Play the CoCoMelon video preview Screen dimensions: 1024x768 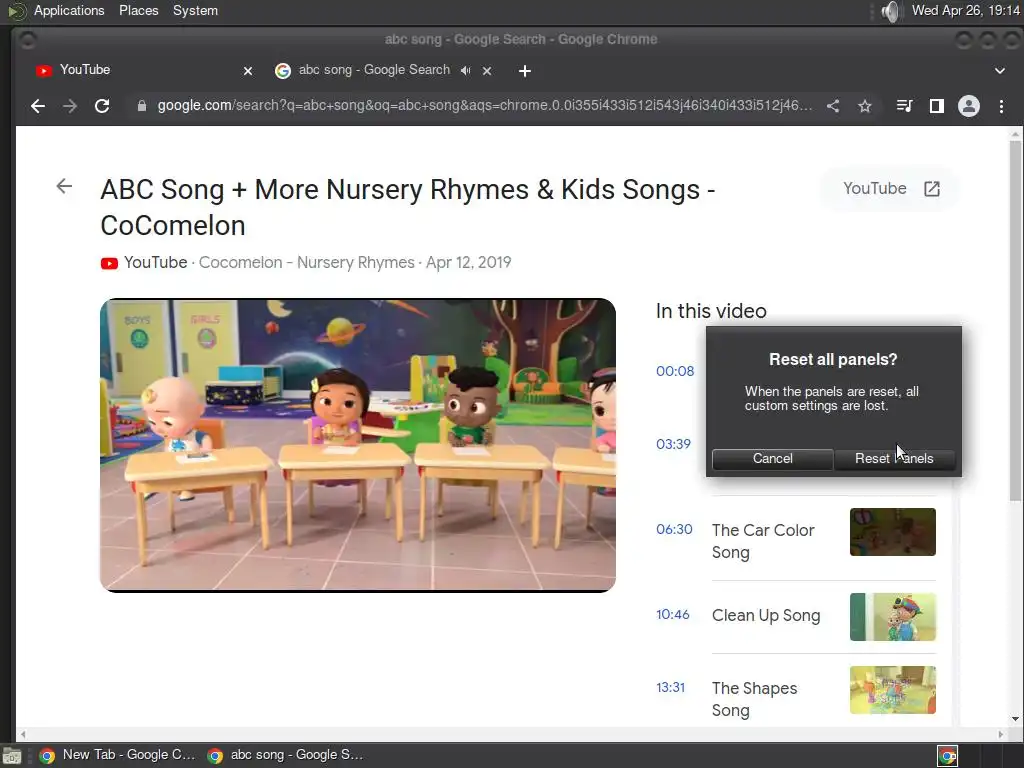coord(358,445)
